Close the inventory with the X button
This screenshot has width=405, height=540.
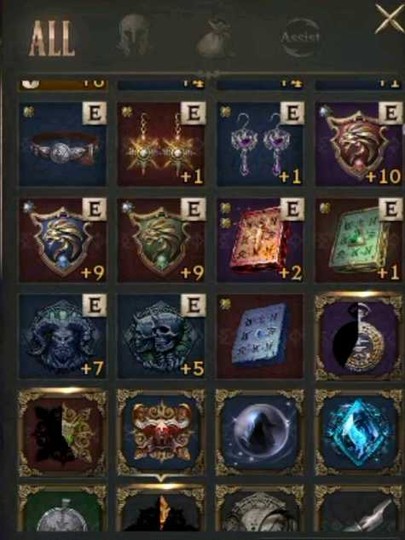[x=389, y=19]
